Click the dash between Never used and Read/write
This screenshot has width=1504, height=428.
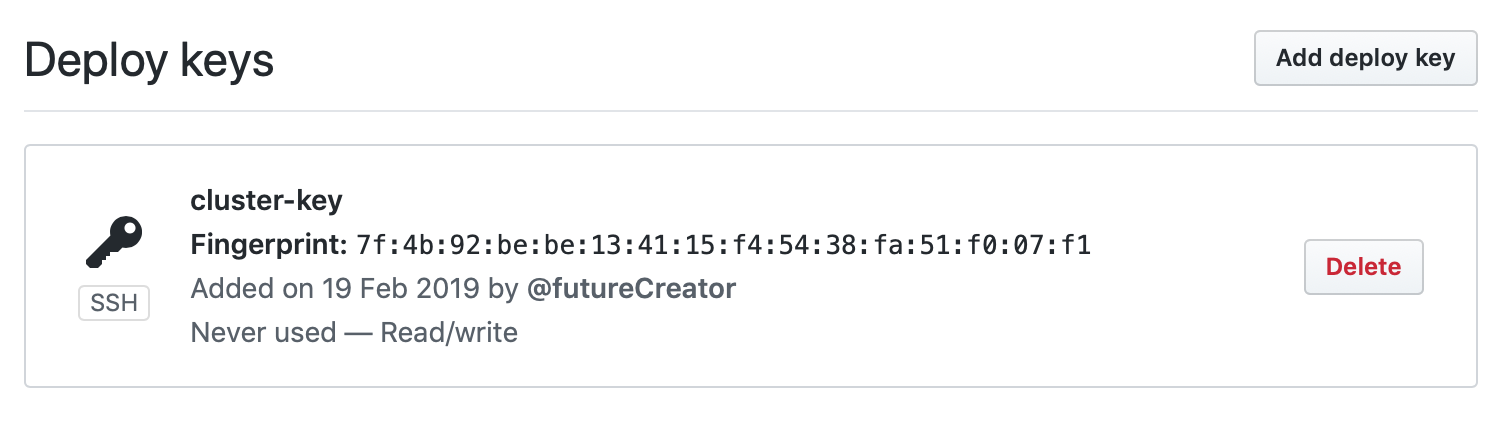358,332
